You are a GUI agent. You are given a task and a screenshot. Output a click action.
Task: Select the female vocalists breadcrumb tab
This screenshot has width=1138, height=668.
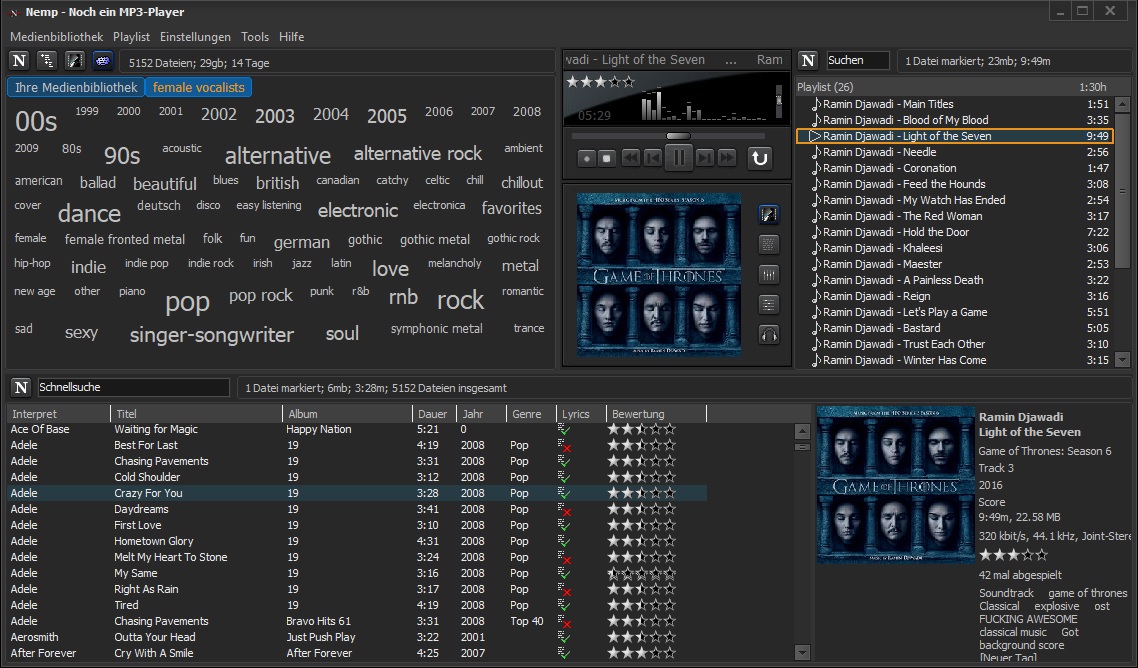199,87
